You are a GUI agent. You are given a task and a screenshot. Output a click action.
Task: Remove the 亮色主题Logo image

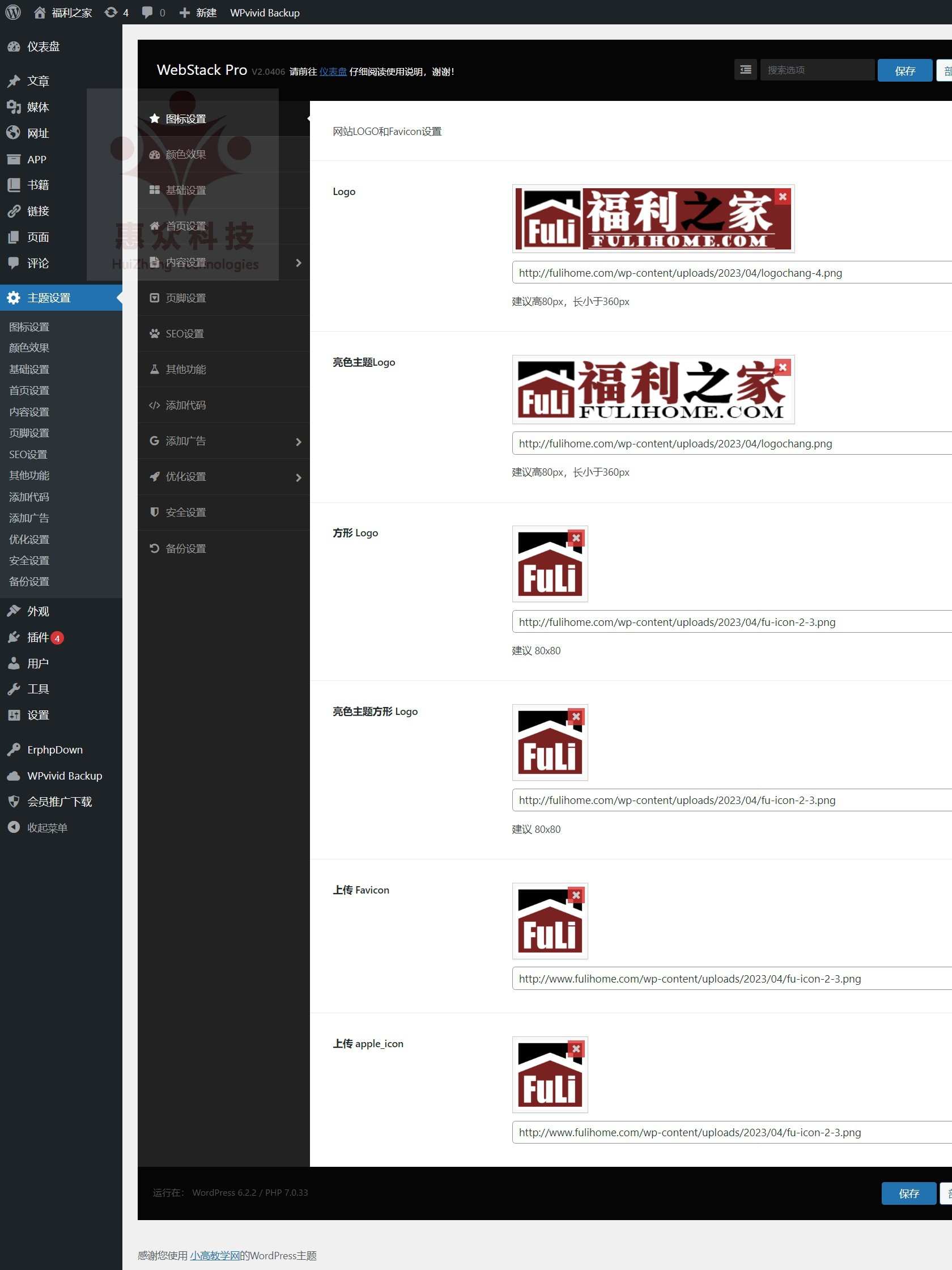point(782,367)
